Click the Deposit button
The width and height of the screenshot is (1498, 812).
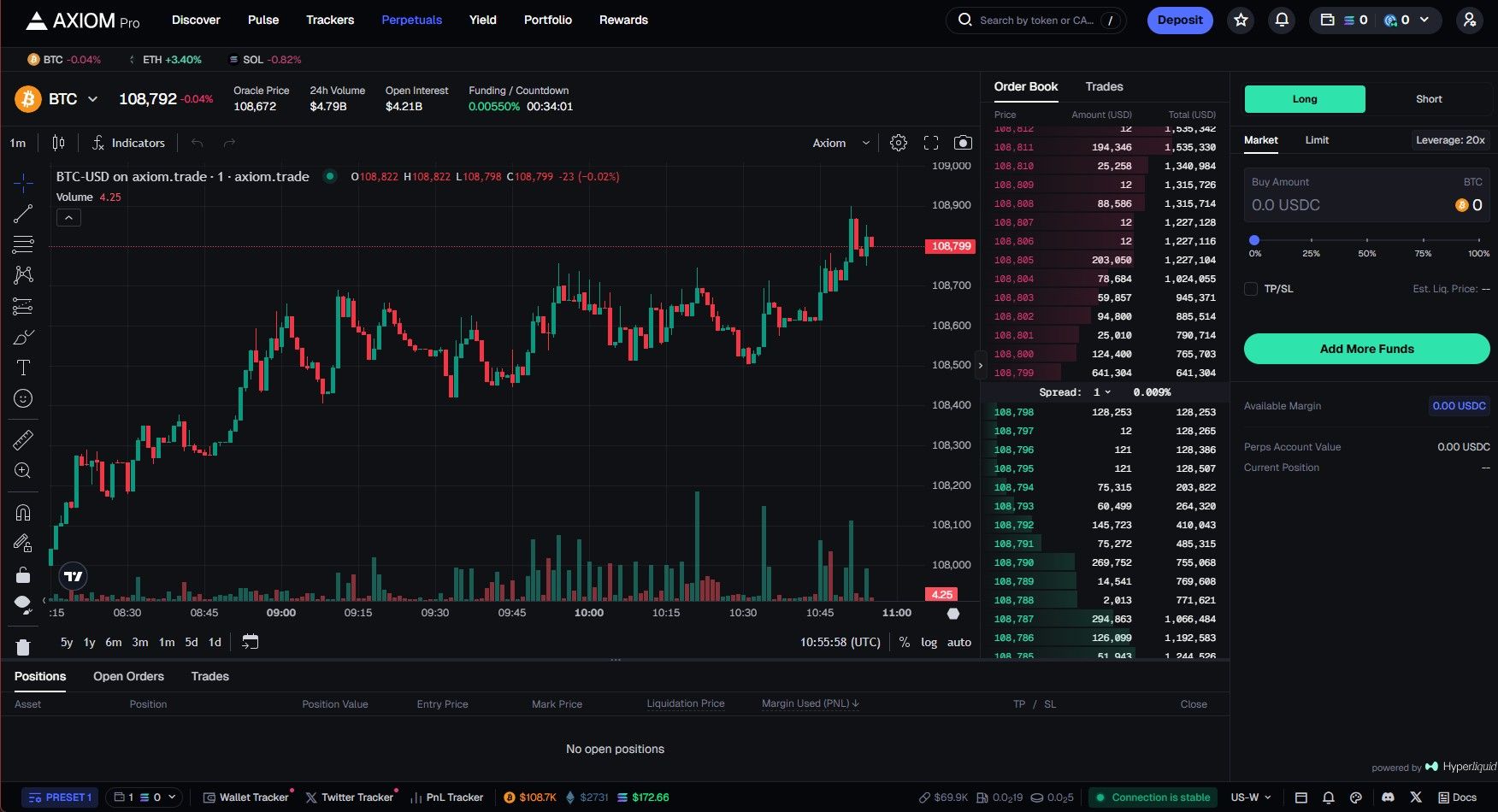[1179, 20]
